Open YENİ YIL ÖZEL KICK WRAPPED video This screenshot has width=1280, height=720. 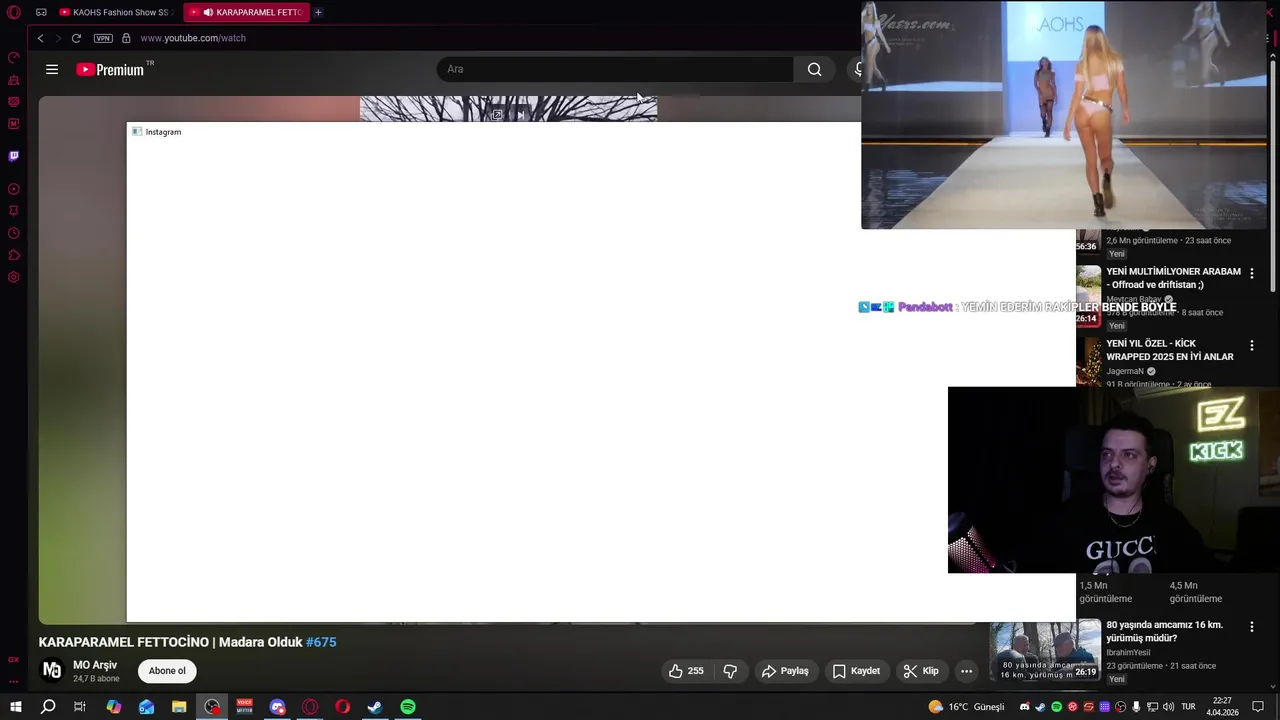pyautogui.click(x=1170, y=350)
